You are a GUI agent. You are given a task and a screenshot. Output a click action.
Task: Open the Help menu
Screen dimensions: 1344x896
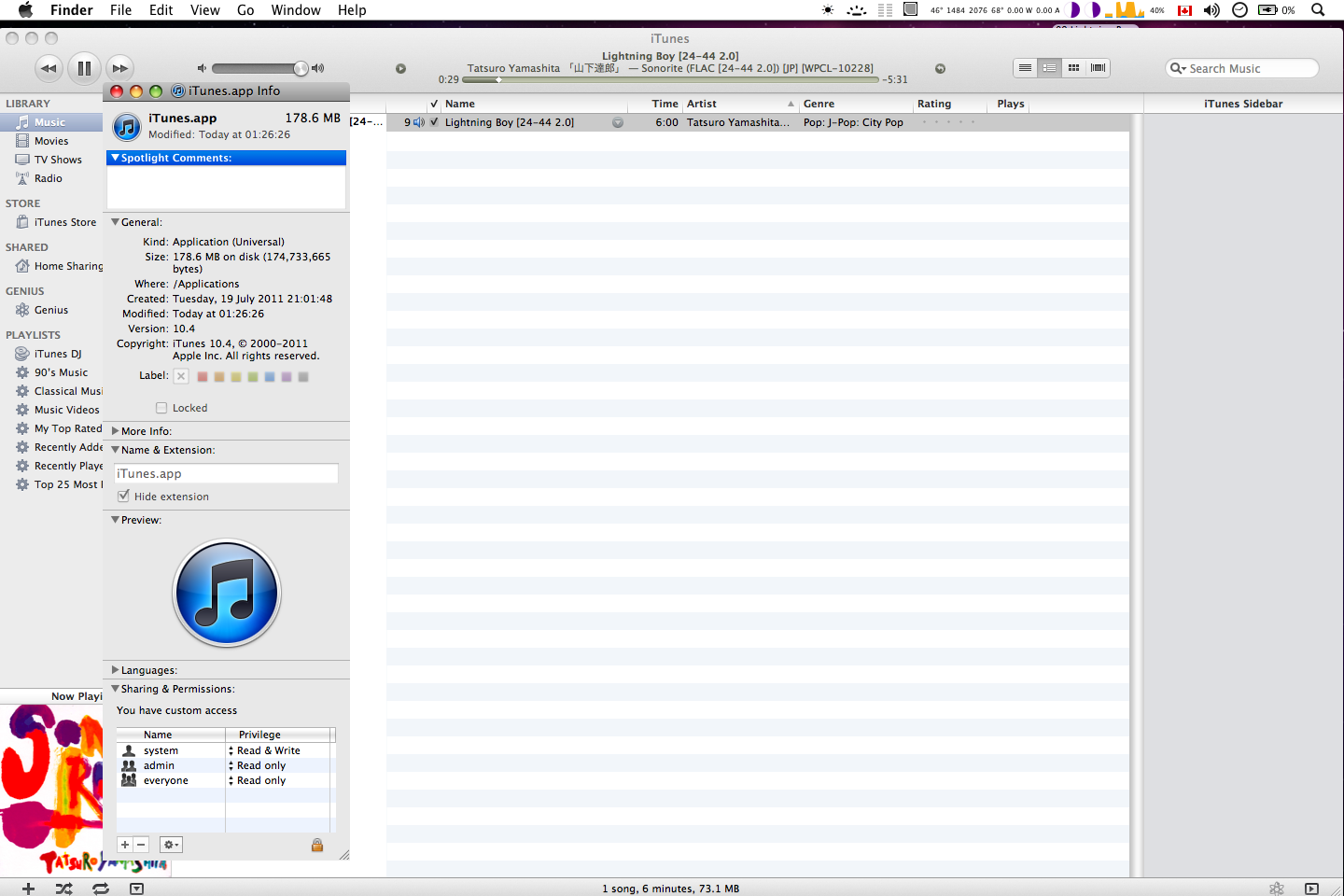tap(352, 10)
